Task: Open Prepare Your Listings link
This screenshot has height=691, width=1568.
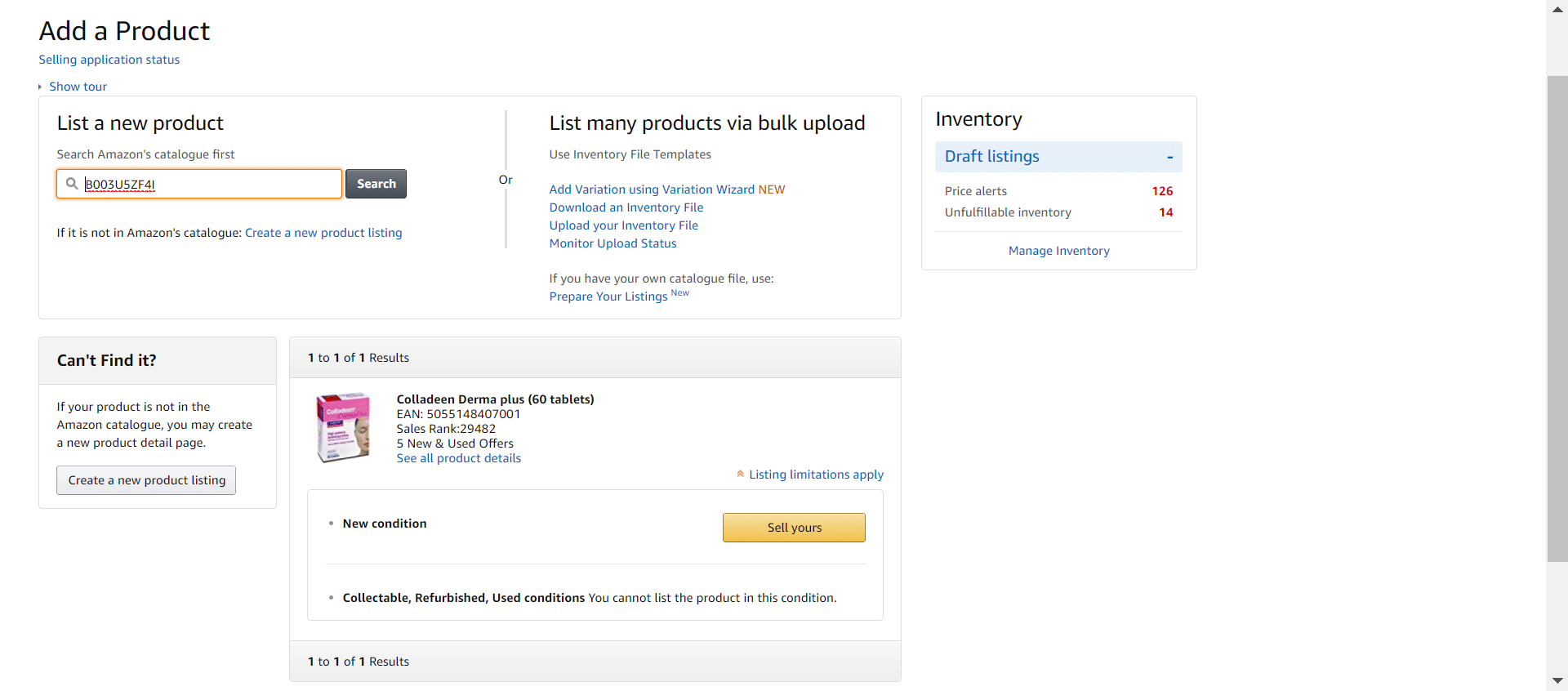Action: tap(608, 296)
